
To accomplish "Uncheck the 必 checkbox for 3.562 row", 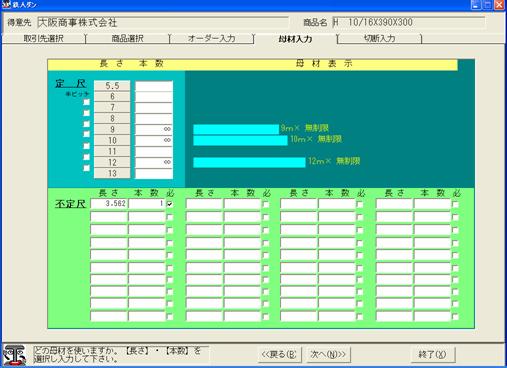I will click(x=170, y=204).
